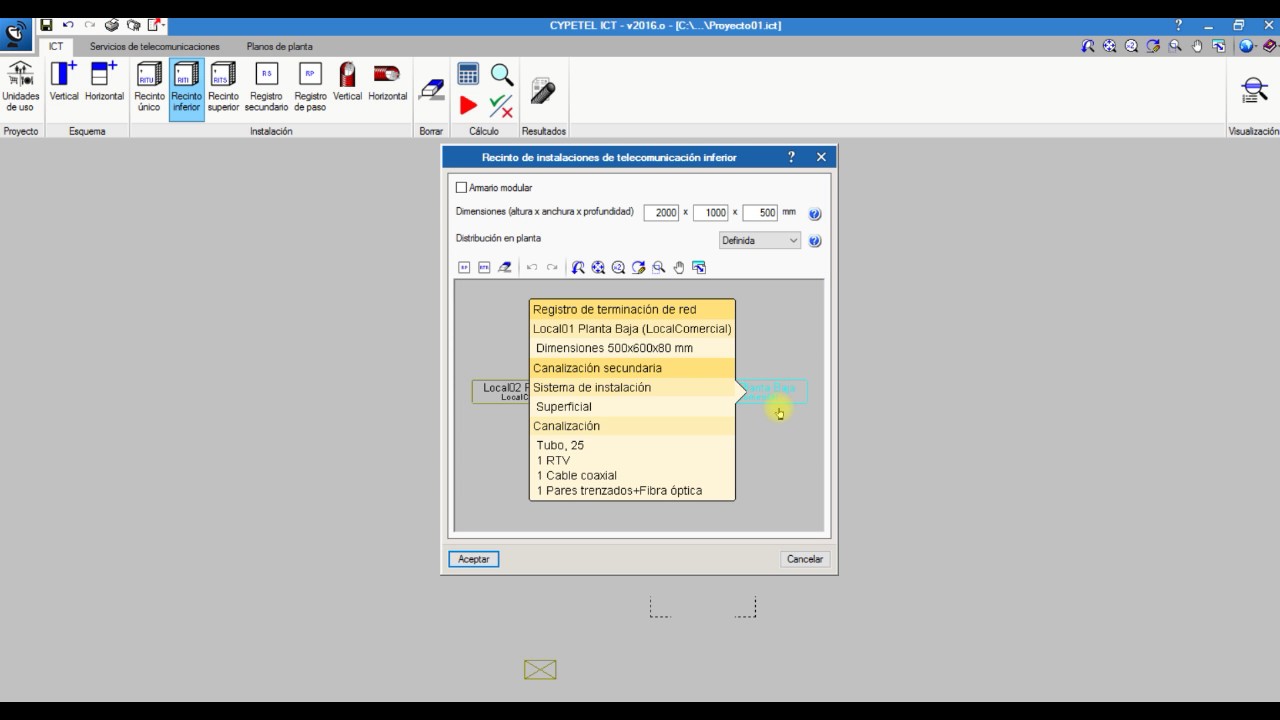Click the x2 zoom icon in the main toolbar

(x=1131, y=46)
